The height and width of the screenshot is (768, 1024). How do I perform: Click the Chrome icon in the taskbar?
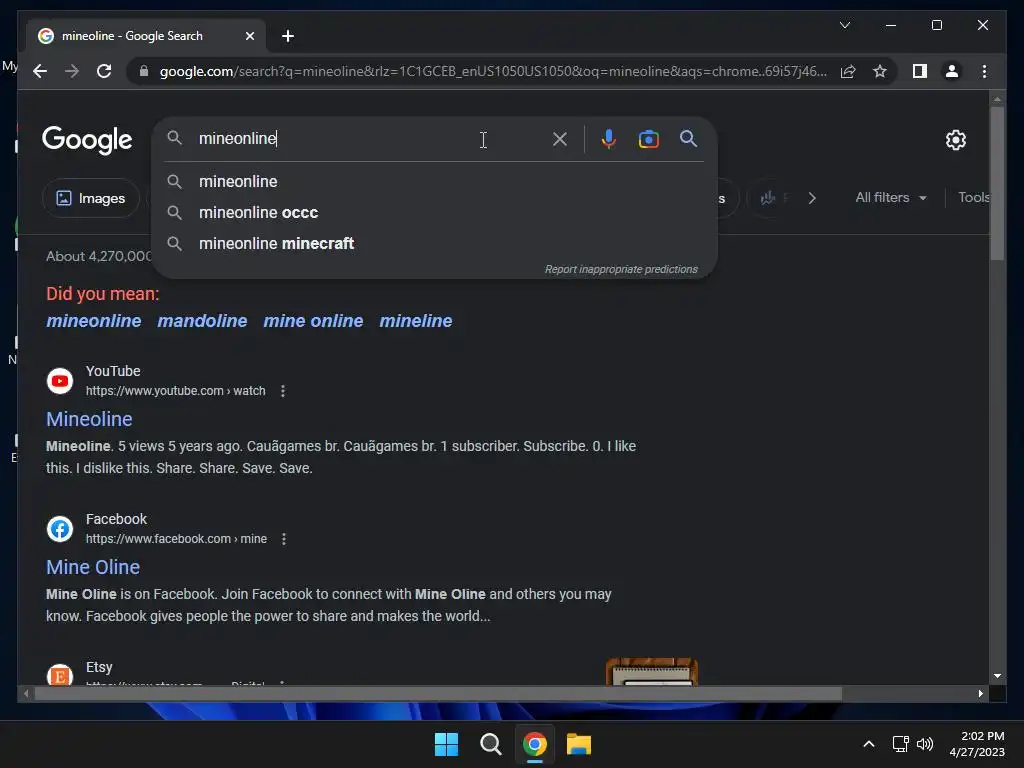(534, 744)
